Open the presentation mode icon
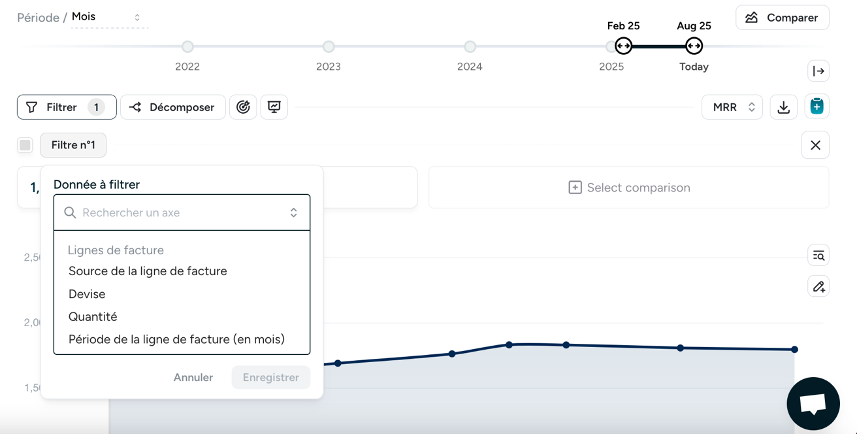This screenshot has width=858, height=434. click(274, 107)
